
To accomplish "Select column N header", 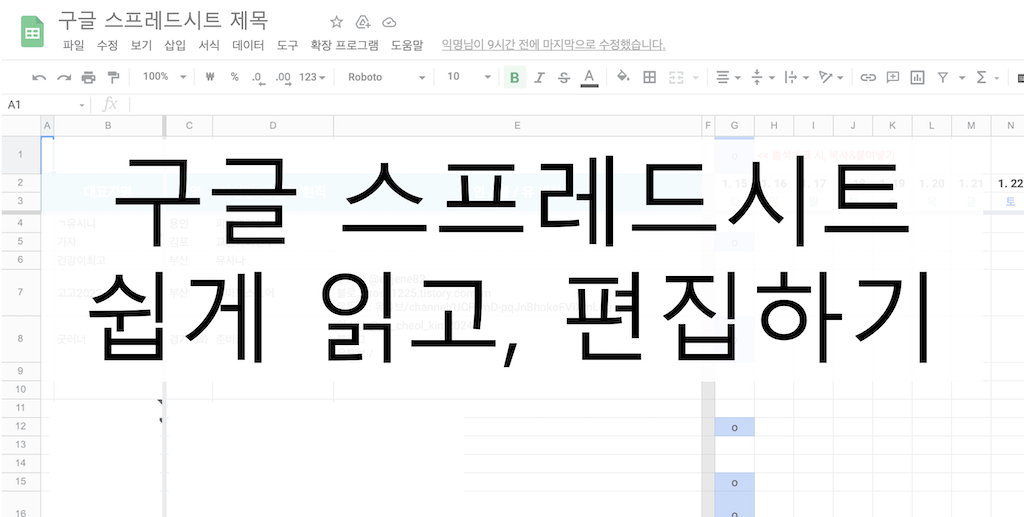I will point(1010,125).
